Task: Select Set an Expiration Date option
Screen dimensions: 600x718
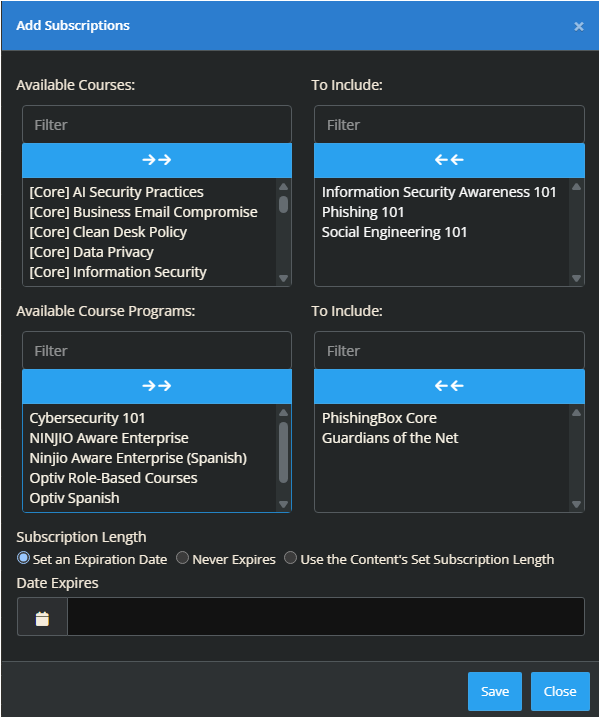Action: click(x=24, y=559)
